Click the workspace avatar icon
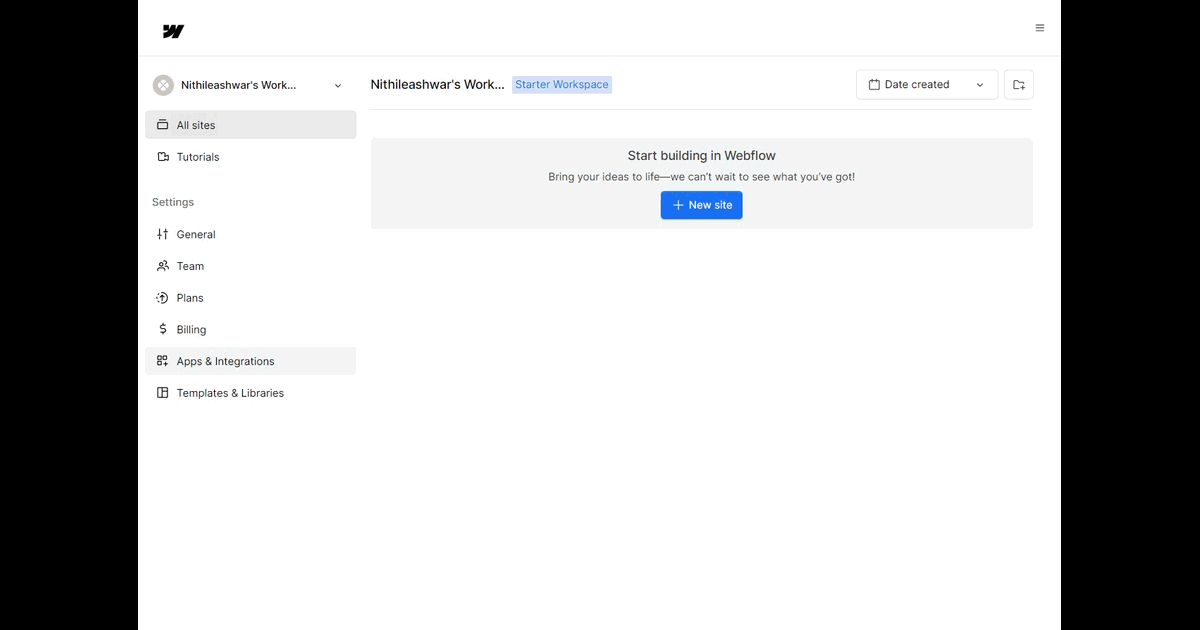 163,85
